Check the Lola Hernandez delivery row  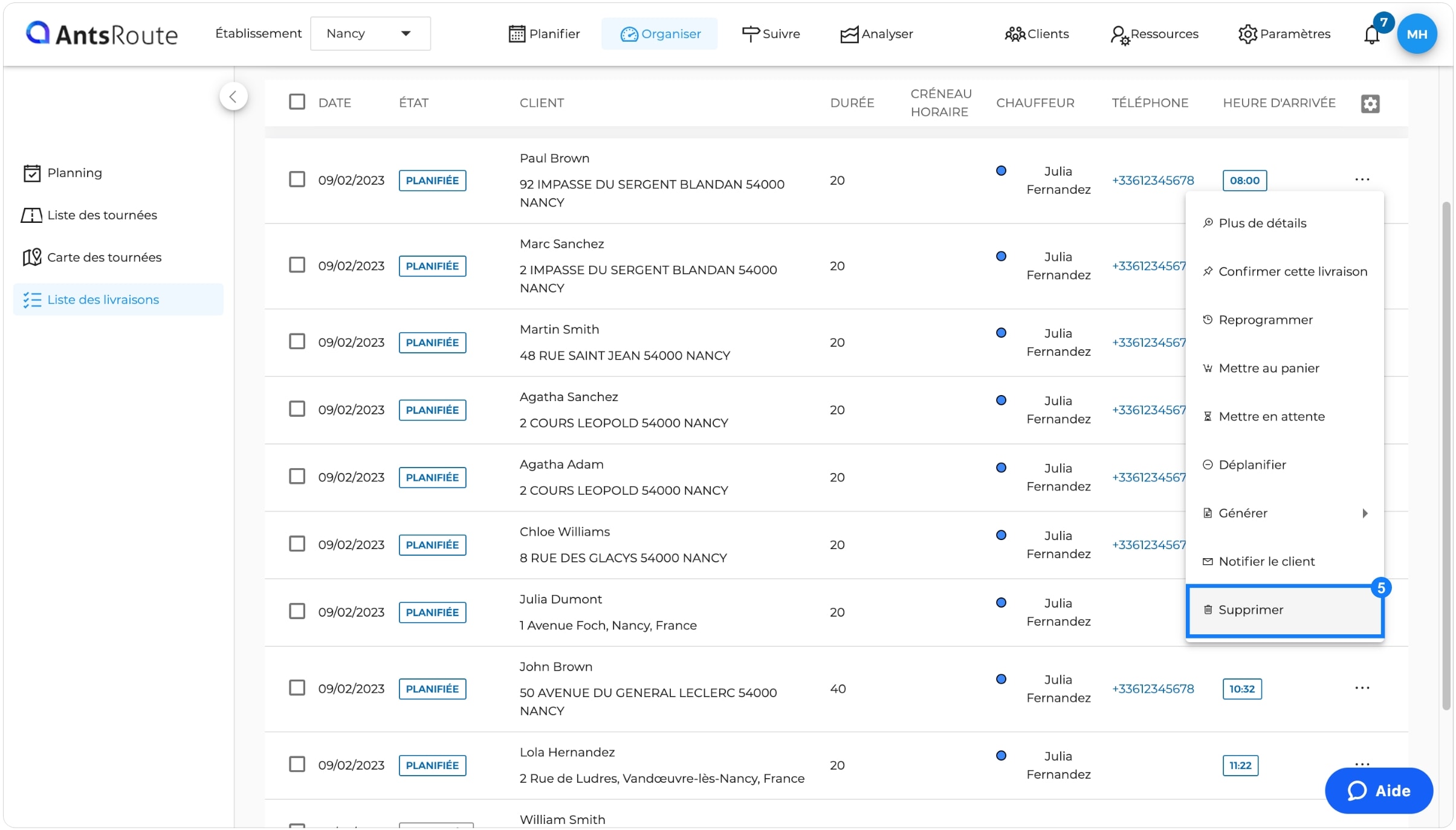(297, 764)
